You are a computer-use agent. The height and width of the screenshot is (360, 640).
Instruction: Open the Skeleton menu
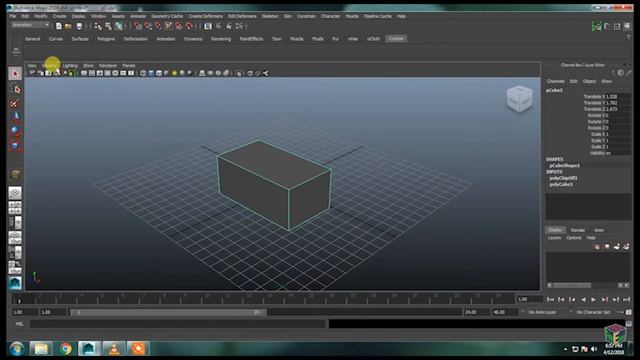pos(270,16)
